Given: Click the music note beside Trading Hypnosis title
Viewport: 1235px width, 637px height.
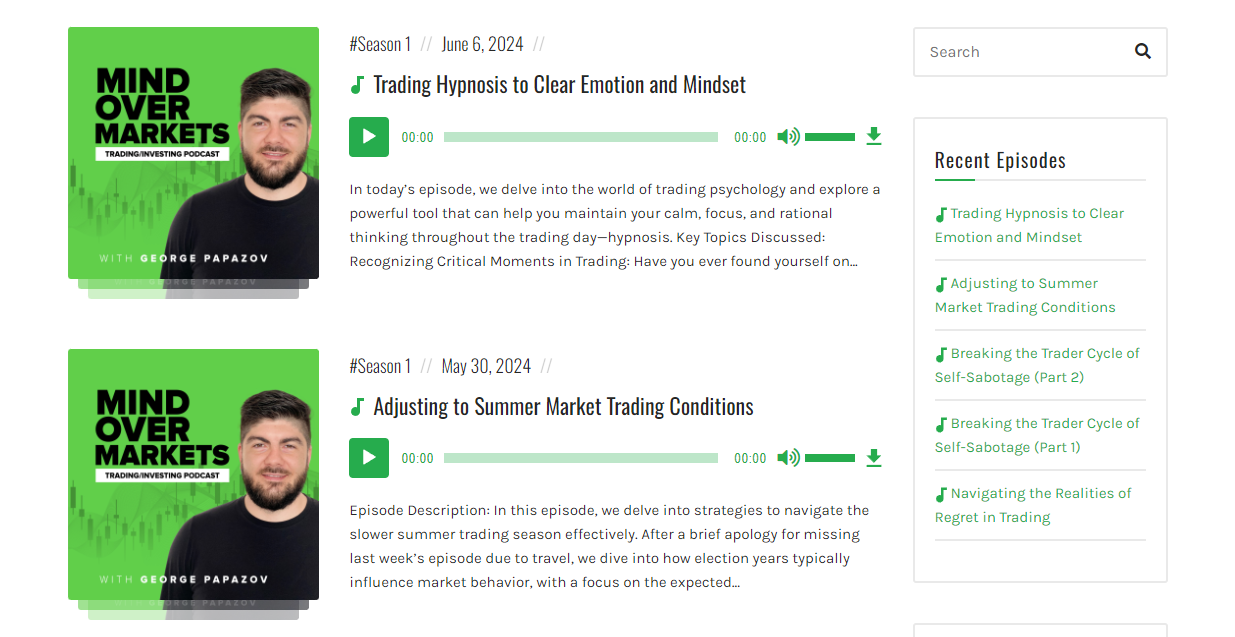Looking at the screenshot, I should tap(357, 84).
